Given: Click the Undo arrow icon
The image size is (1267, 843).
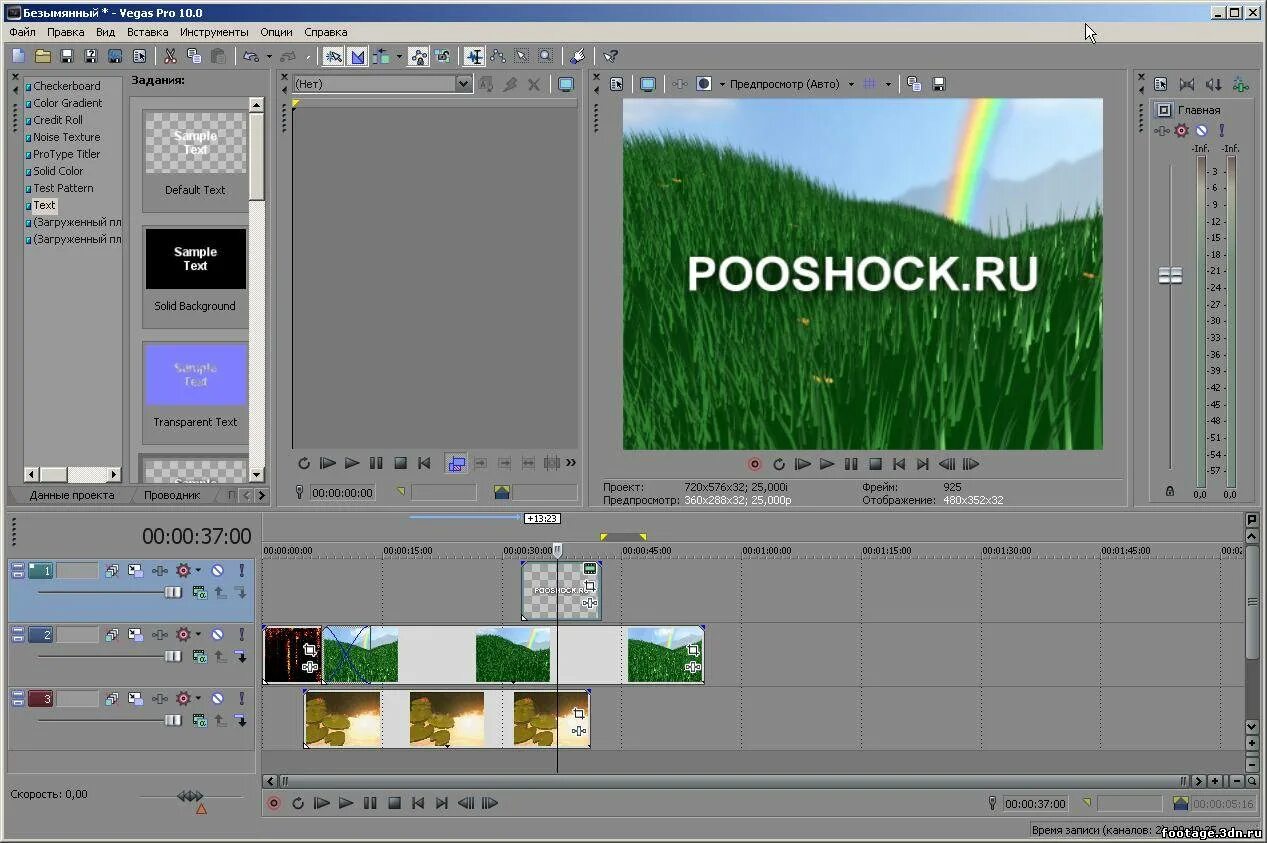Looking at the screenshot, I should click(x=251, y=56).
